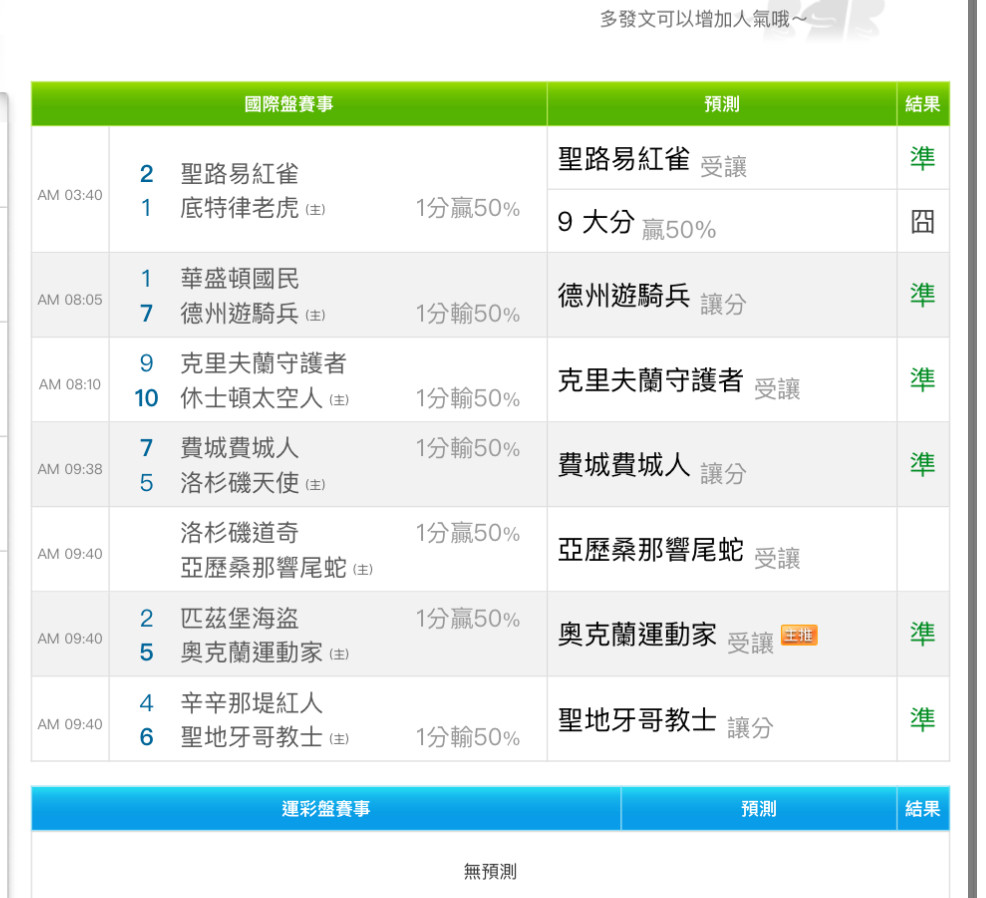This screenshot has height=898, width=986.
Task: Click the 準 result for 克里夫蘭守護者 prediction
Action: [922, 380]
